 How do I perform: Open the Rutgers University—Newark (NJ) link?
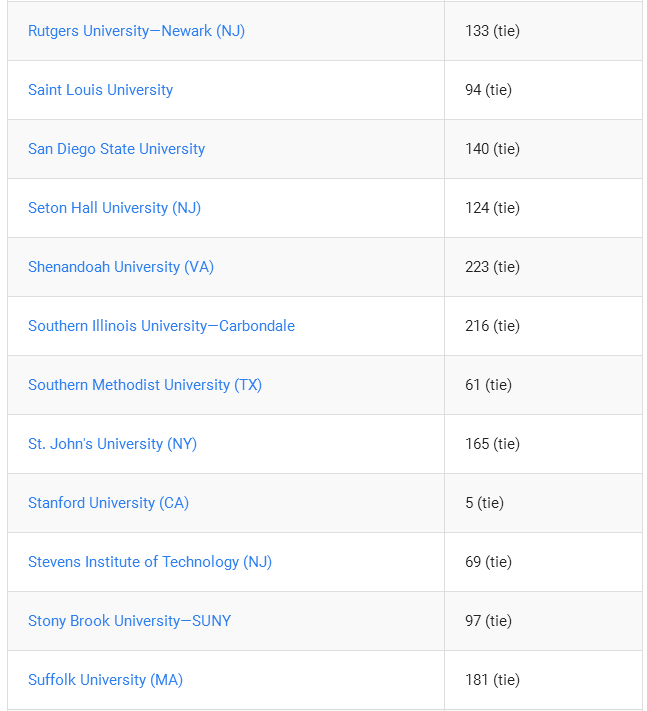tap(136, 31)
